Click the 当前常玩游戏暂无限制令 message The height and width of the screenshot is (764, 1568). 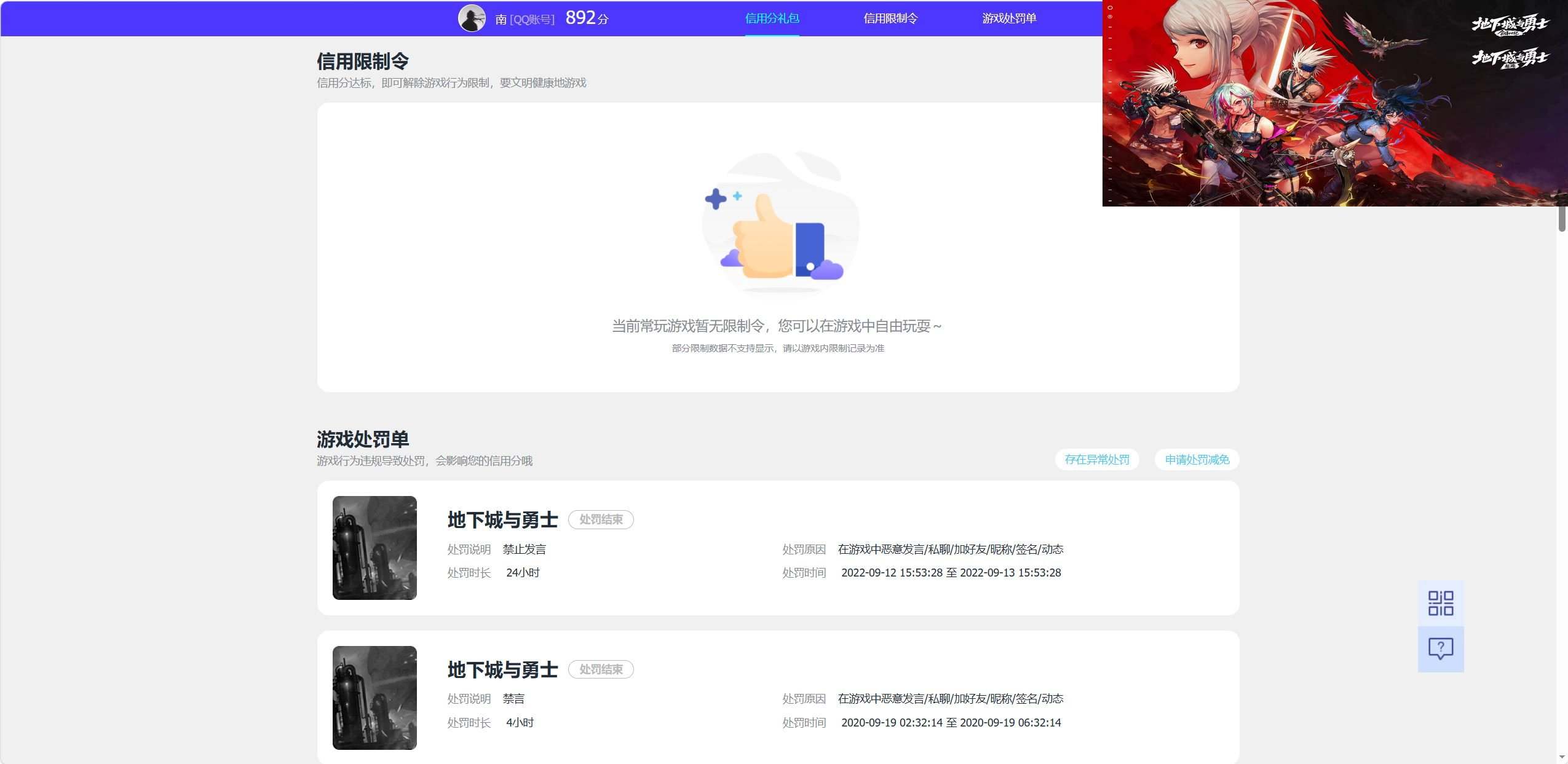click(x=777, y=326)
